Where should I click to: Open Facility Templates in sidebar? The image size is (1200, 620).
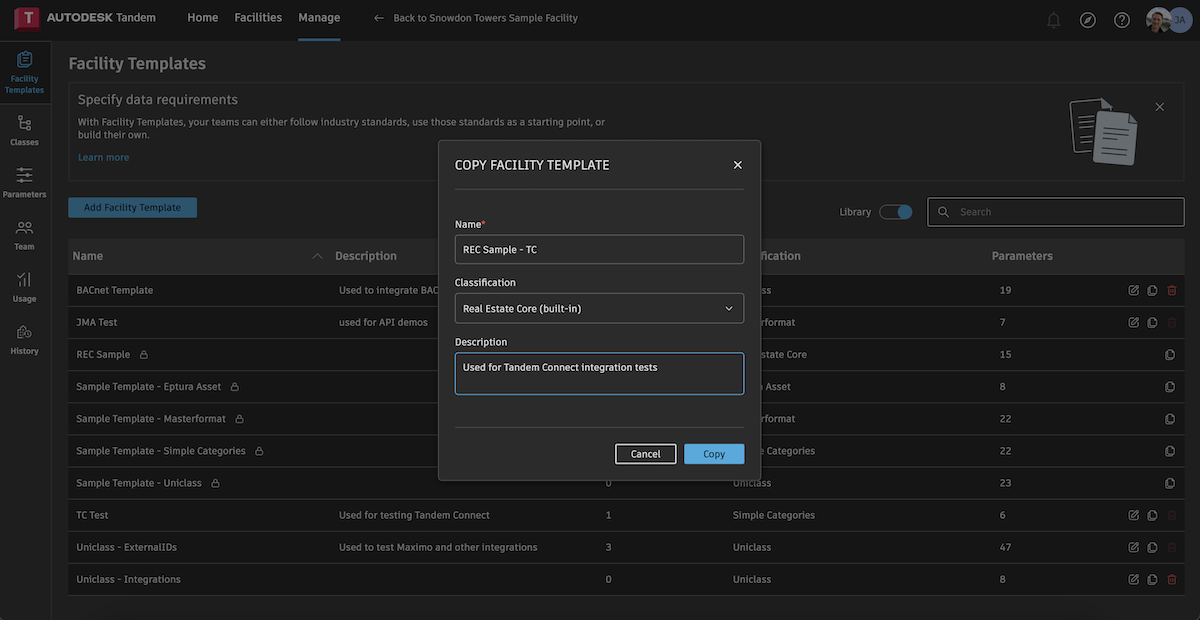pyautogui.click(x=24, y=72)
